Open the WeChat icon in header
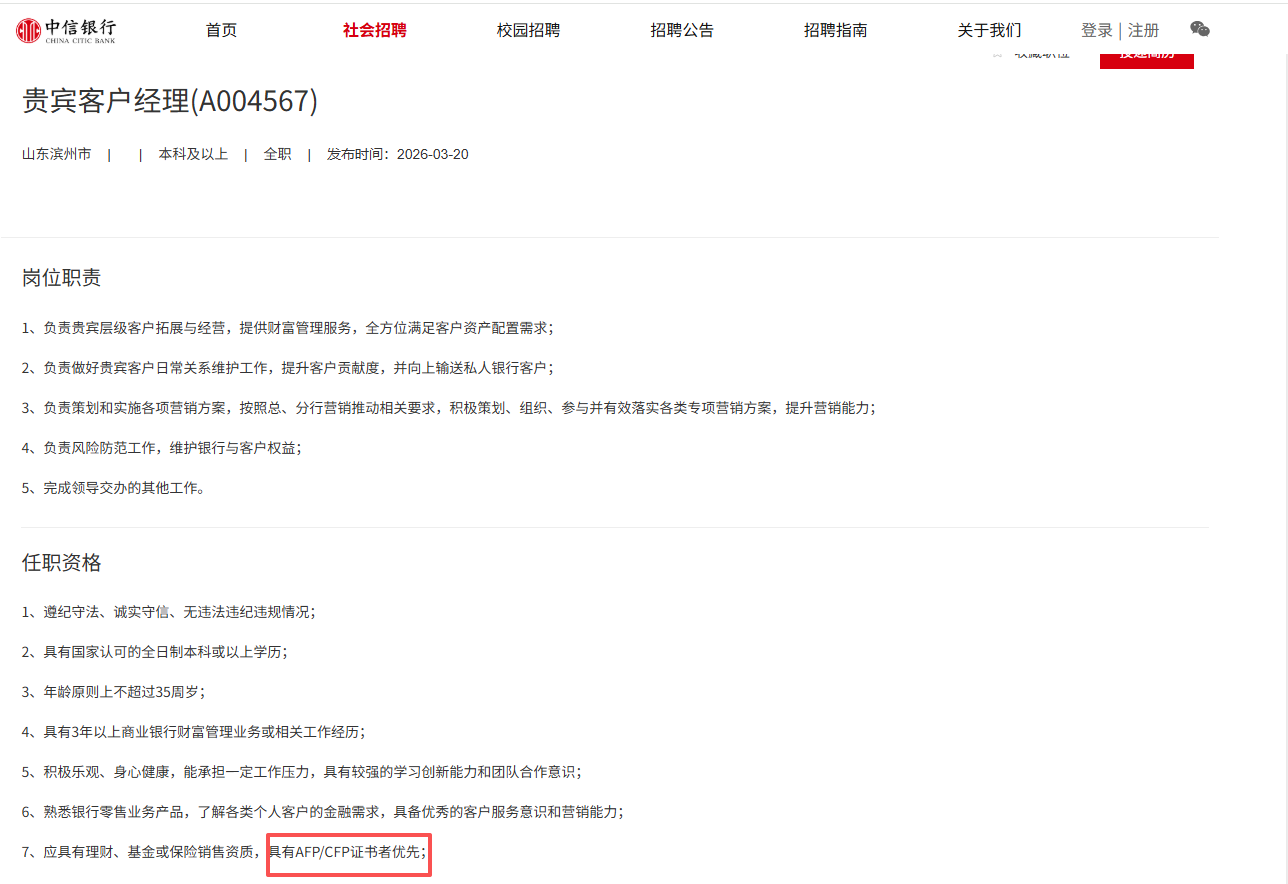Screen dimensions: 1288x884 [1200, 29]
